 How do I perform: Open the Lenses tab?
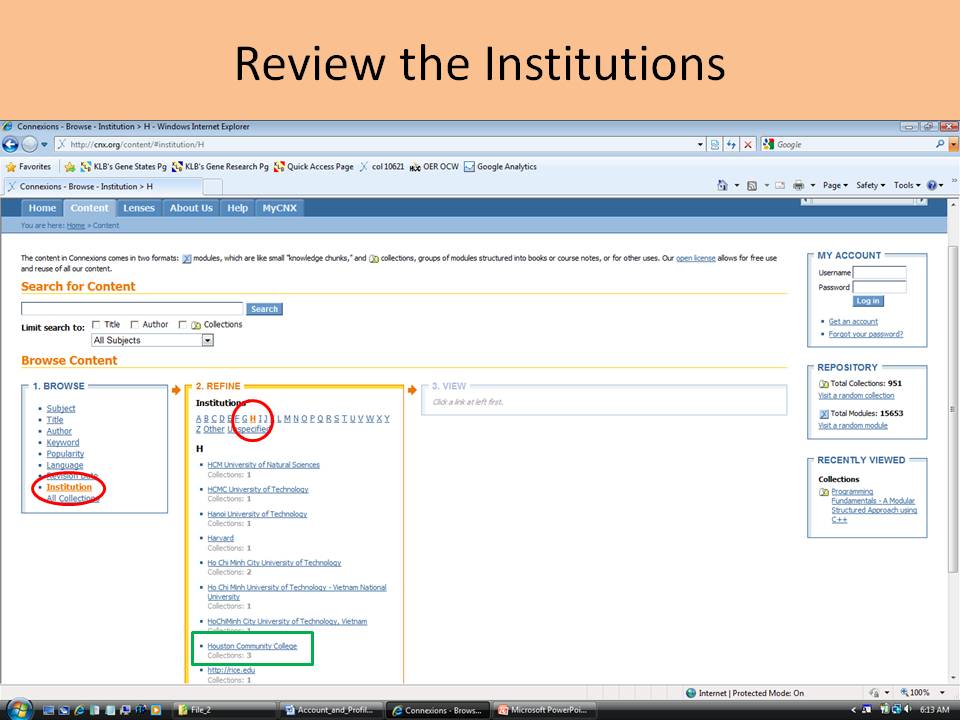tap(139, 208)
